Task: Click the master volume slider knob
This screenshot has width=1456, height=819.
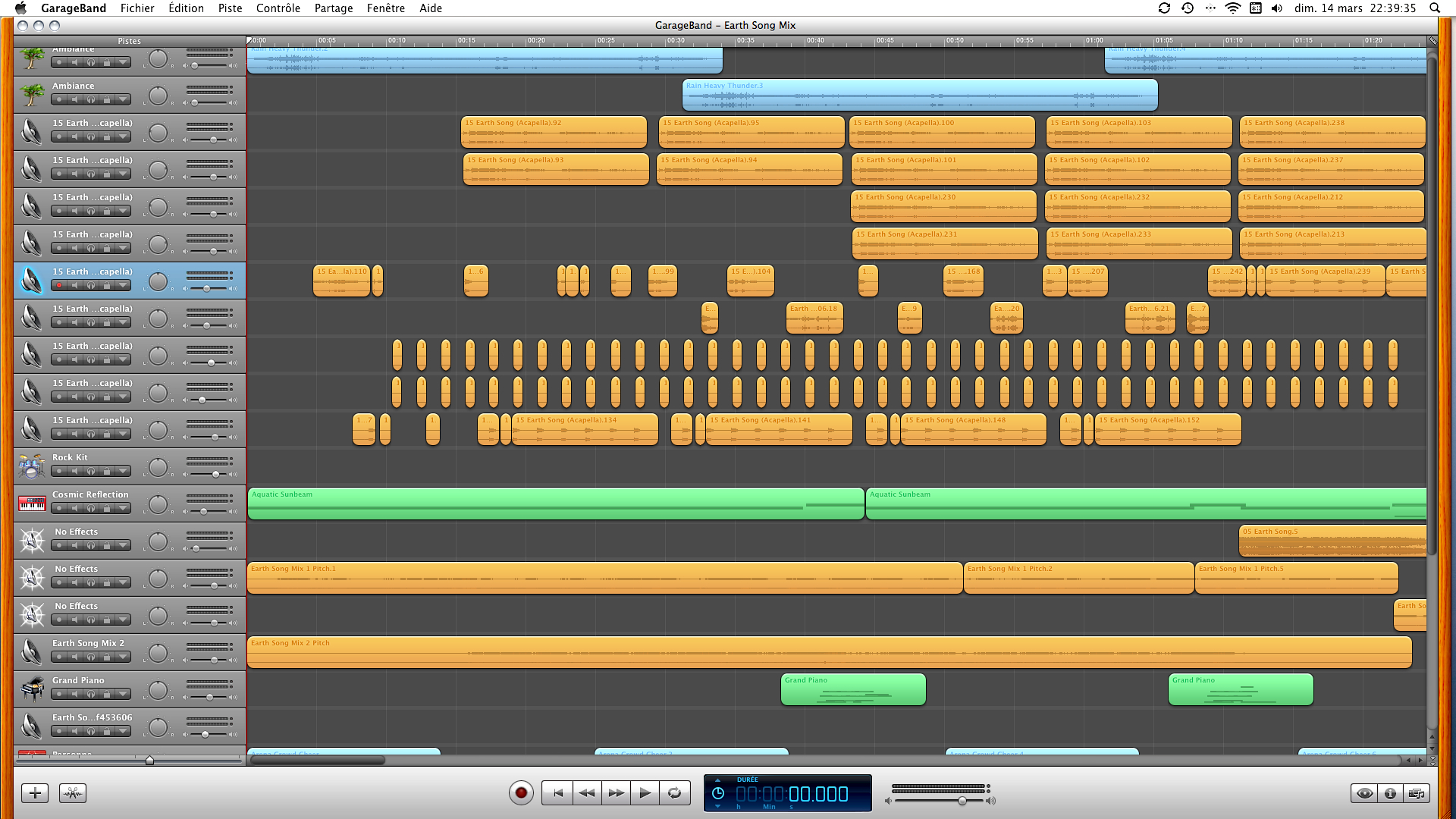Action: click(x=962, y=801)
